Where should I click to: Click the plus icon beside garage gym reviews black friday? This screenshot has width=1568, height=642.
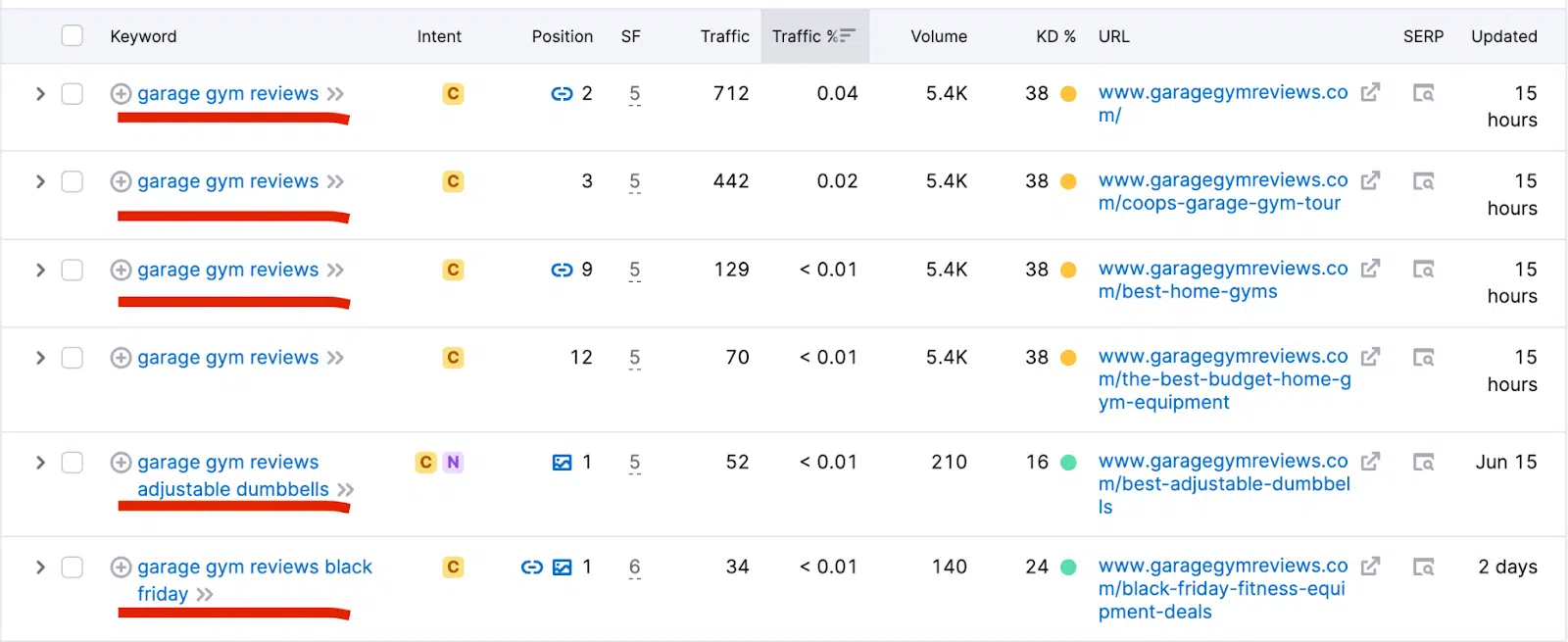(x=121, y=567)
